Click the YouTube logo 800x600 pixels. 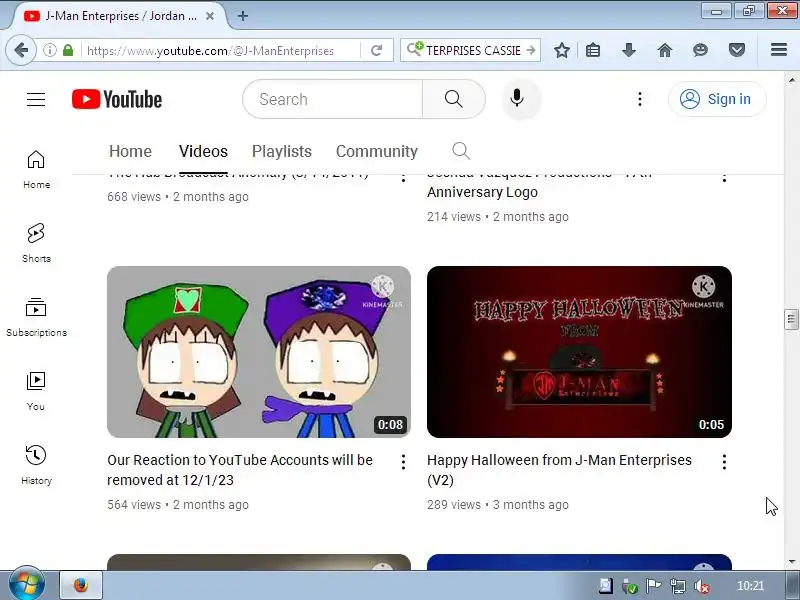tap(117, 99)
